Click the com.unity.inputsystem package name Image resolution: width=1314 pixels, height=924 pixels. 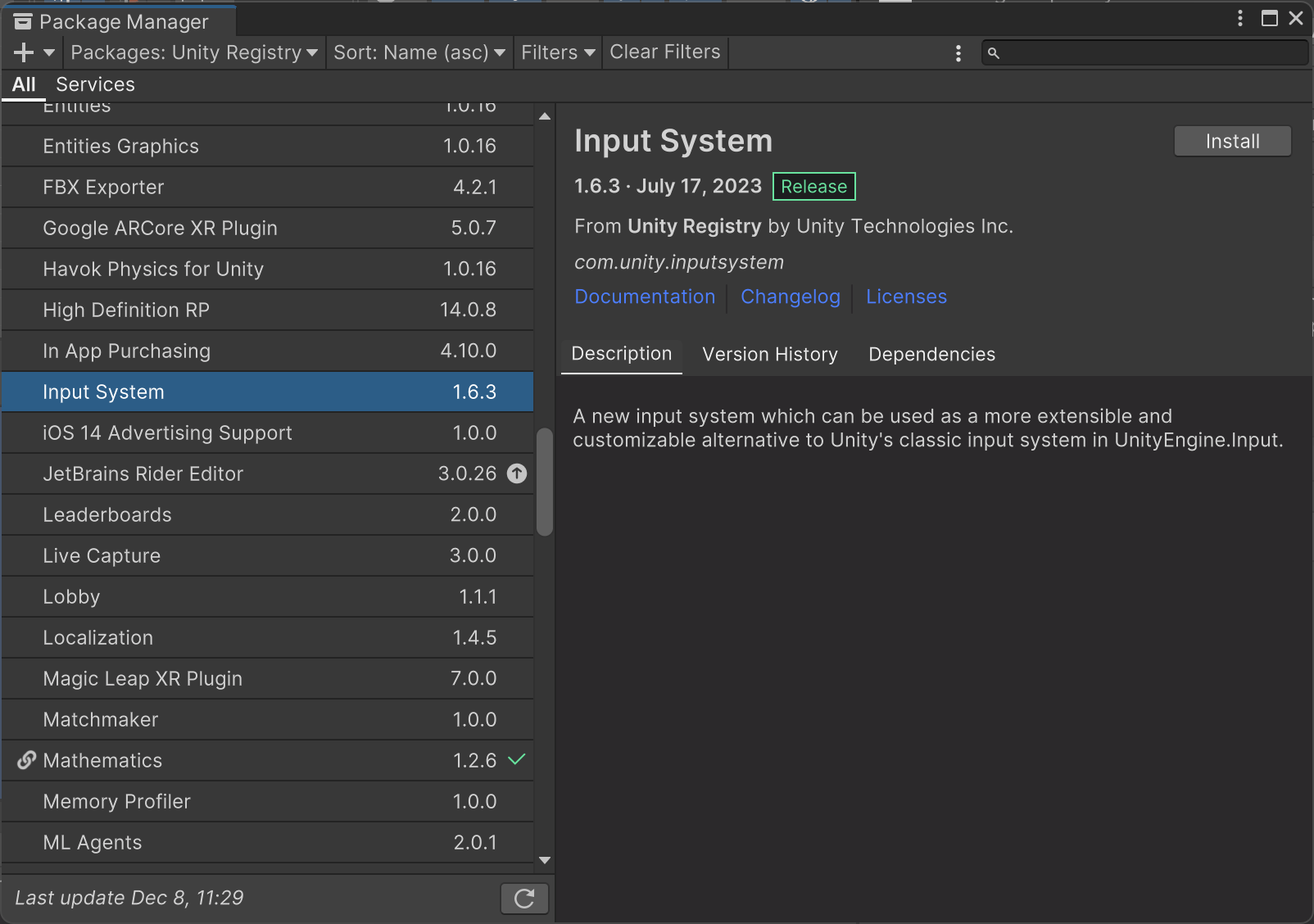(679, 262)
